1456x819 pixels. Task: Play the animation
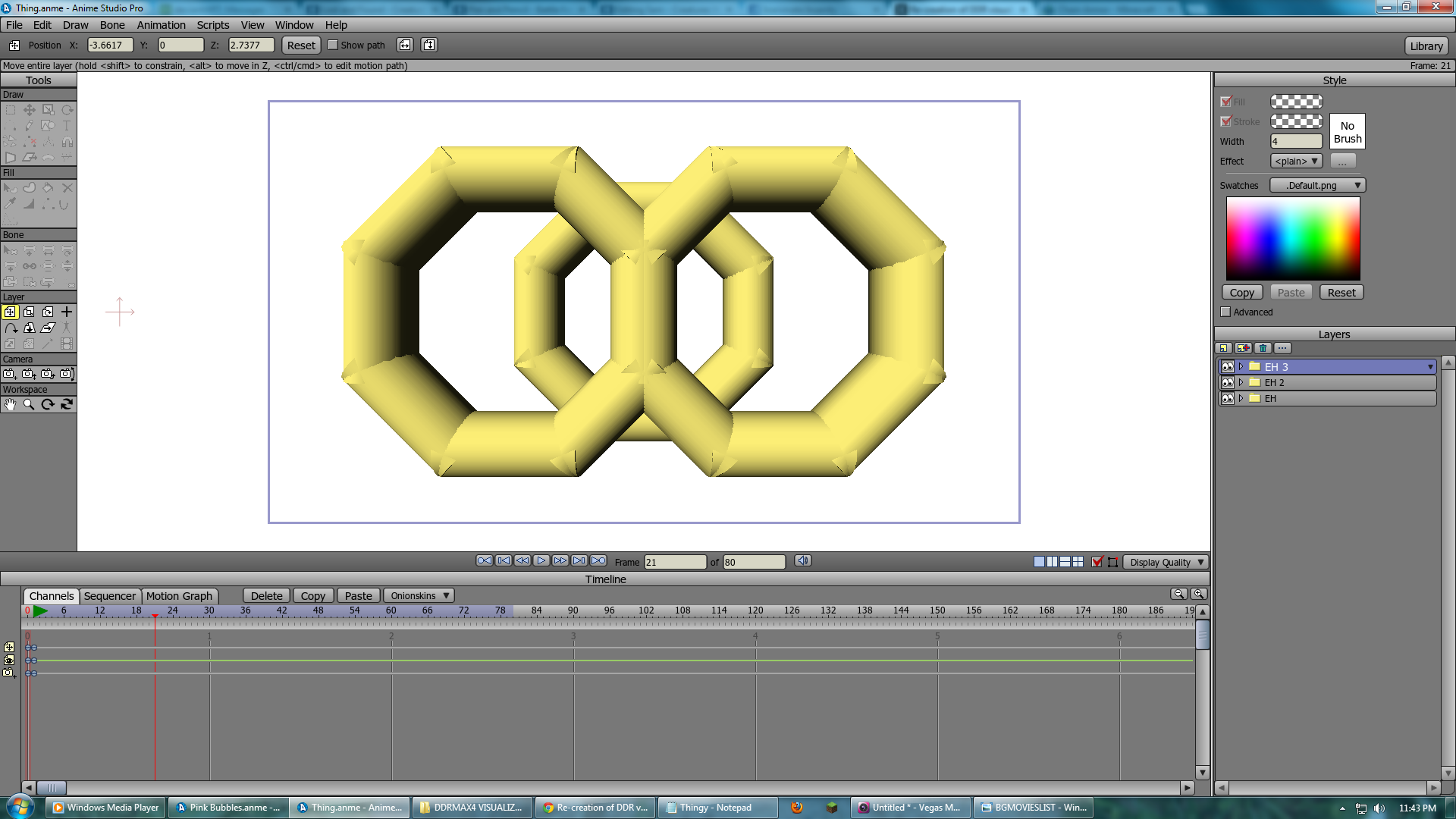tap(541, 561)
